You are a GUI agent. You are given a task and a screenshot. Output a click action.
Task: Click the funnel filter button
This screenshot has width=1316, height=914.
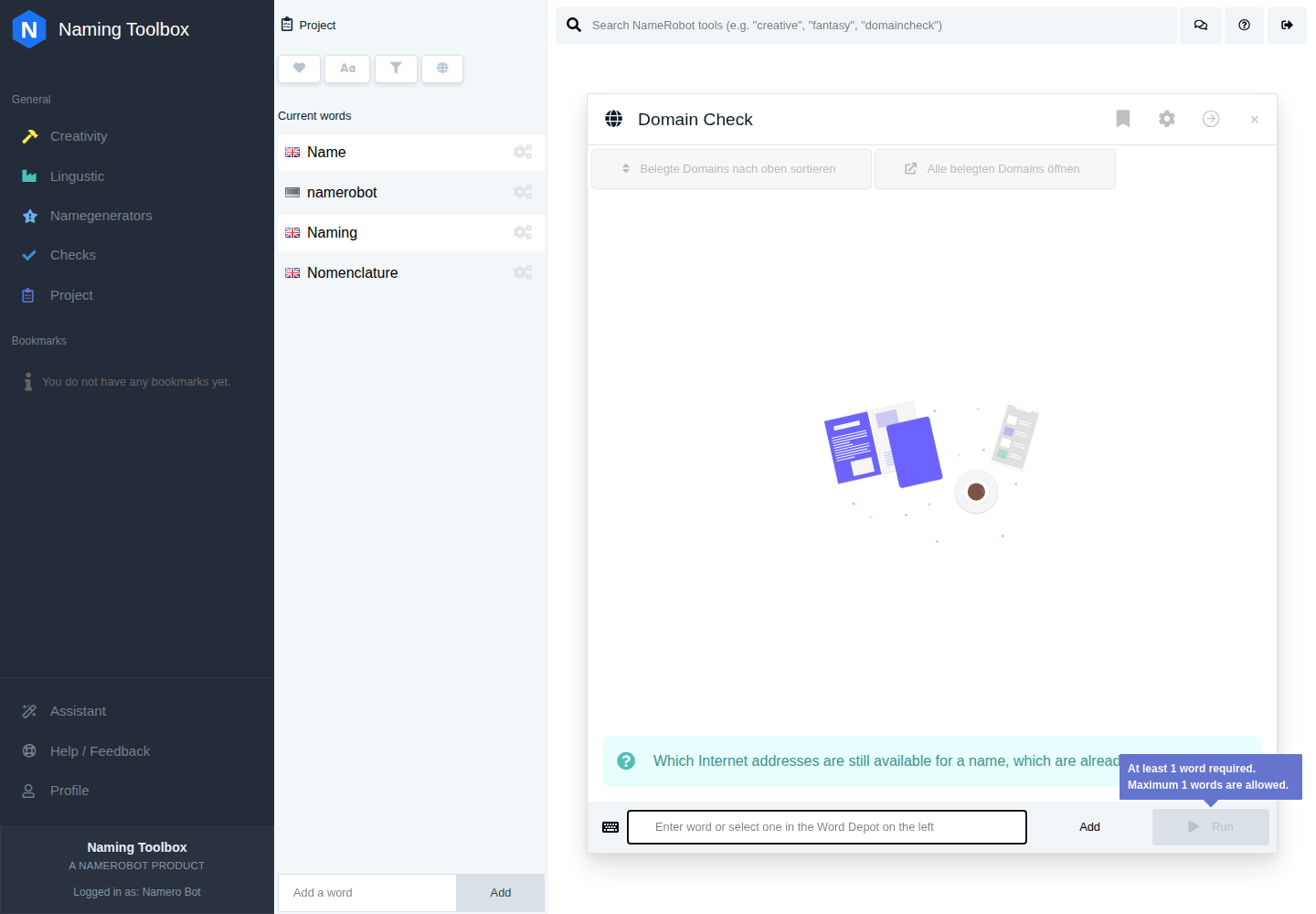(396, 69)
